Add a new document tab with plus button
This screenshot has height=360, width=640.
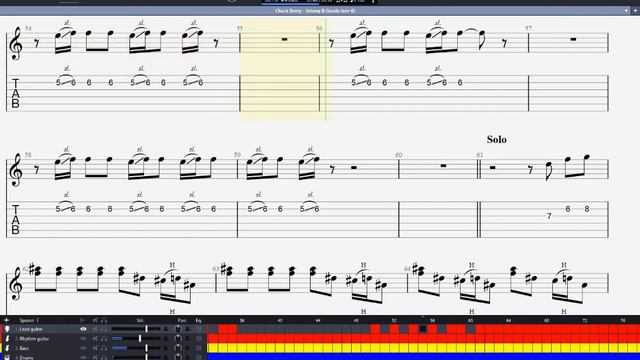[x=635, y=11]
